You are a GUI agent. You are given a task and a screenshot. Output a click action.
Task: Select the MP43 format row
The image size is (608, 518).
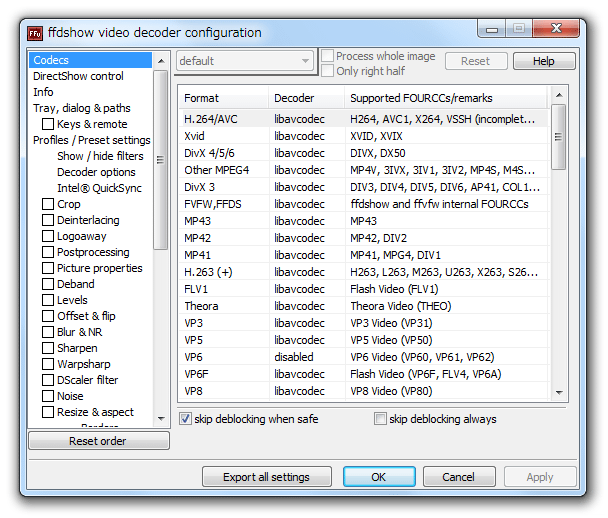coord(364,221)
